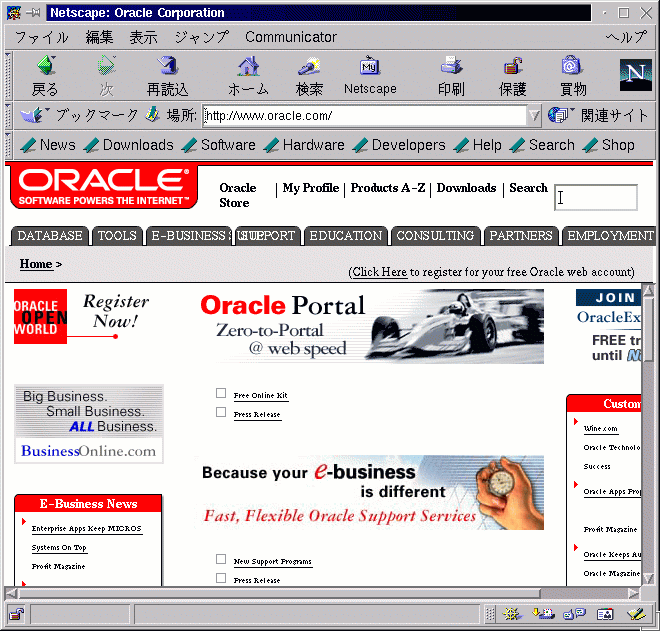Viewport: 660px width, 631px height.
Task: Click the Home breadcrumb link
Action: 36,264
